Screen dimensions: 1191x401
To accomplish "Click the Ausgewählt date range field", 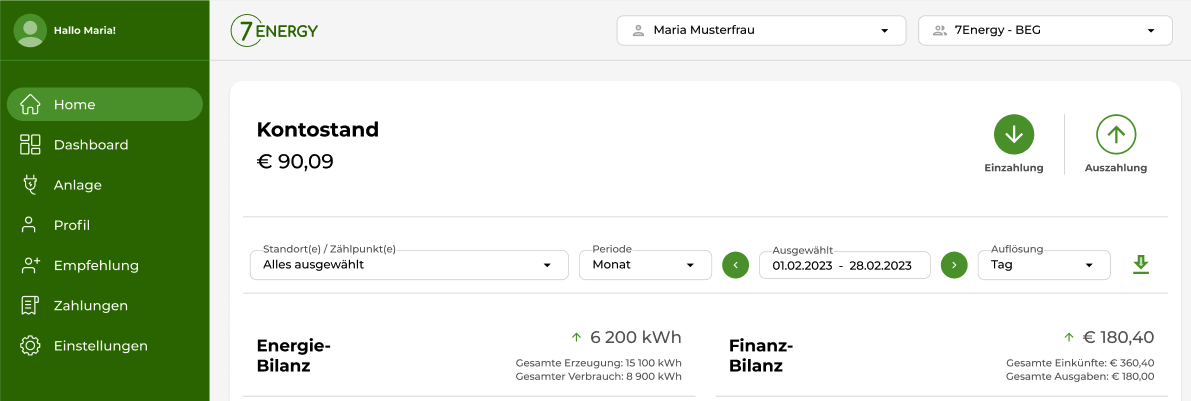I will [x=844, y=265].
